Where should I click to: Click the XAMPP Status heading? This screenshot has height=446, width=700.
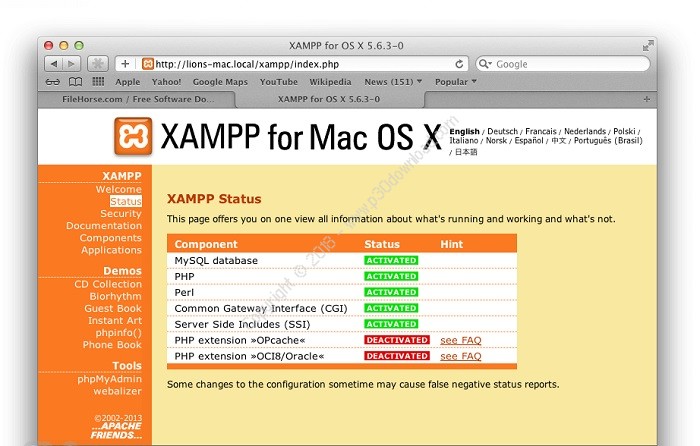tap(214, 199)
